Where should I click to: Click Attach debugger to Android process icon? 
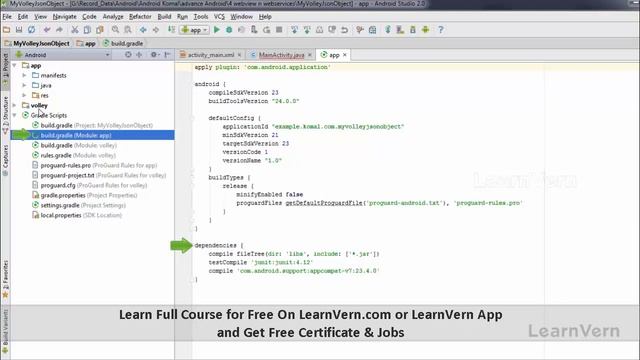pyautogui.click(x=254, y=30)
